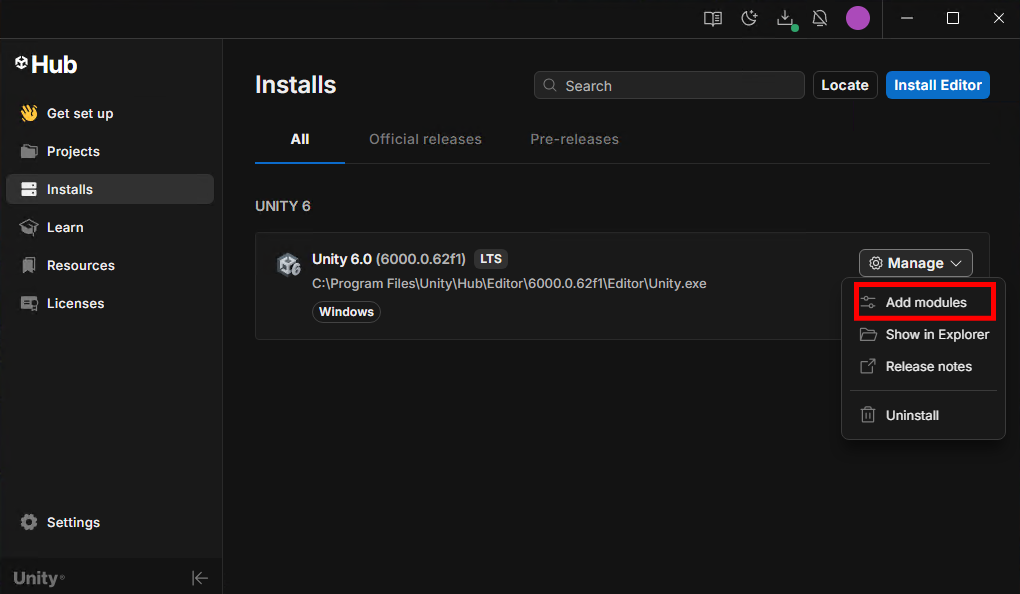Click the Install Editor button
The width and height of the screenshot is (1020, 594).
937,86
